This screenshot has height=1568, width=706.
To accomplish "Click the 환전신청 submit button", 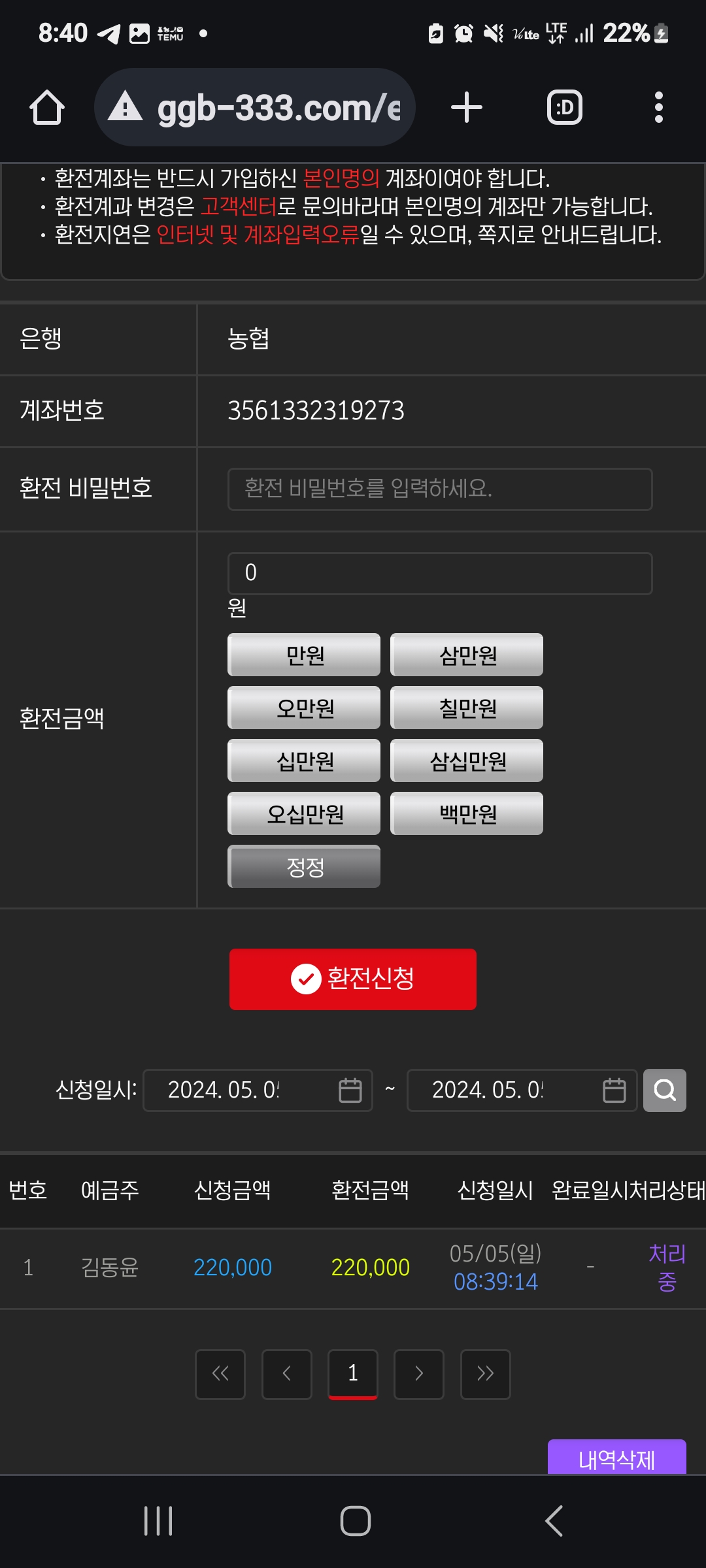I will 353,979.
